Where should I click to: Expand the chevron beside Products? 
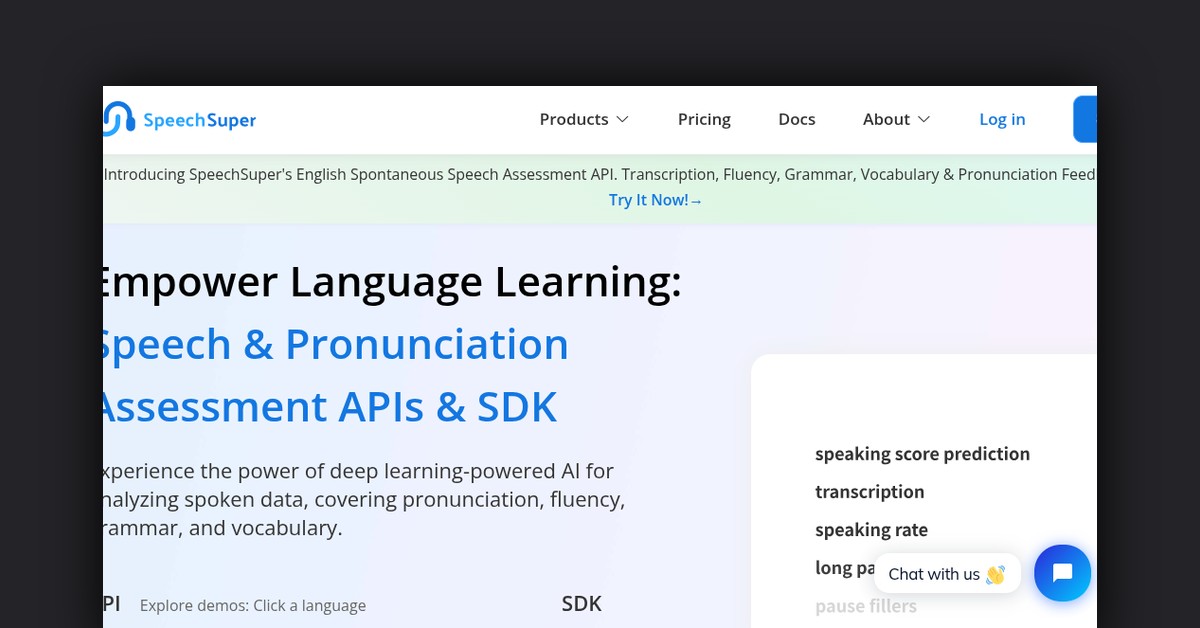[x=622, y=119]
